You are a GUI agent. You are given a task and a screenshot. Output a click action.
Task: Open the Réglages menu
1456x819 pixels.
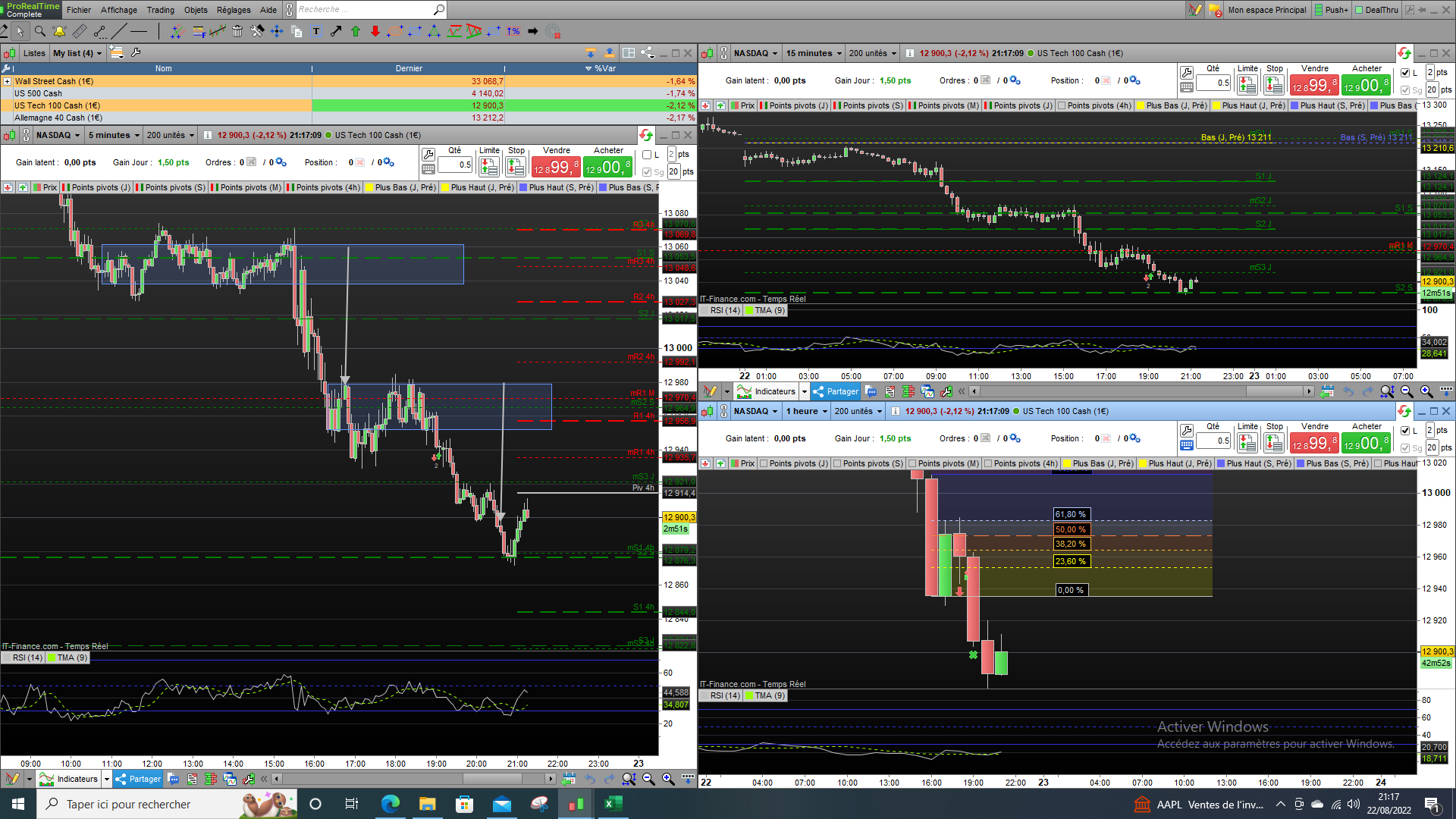click(x=233, y=10)
